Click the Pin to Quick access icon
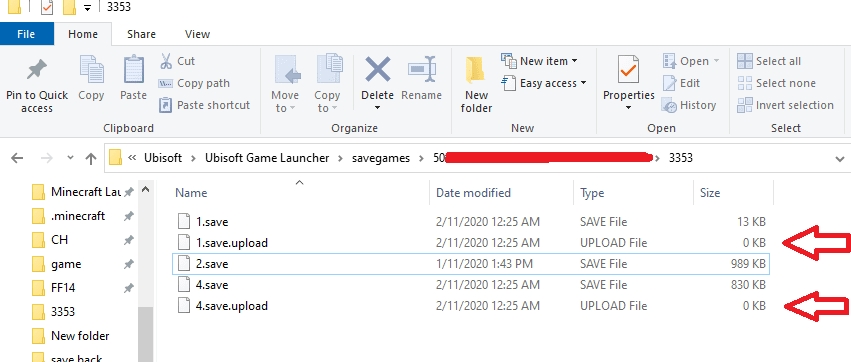Viewport: 851px width, 362px height. click(37, 70)
